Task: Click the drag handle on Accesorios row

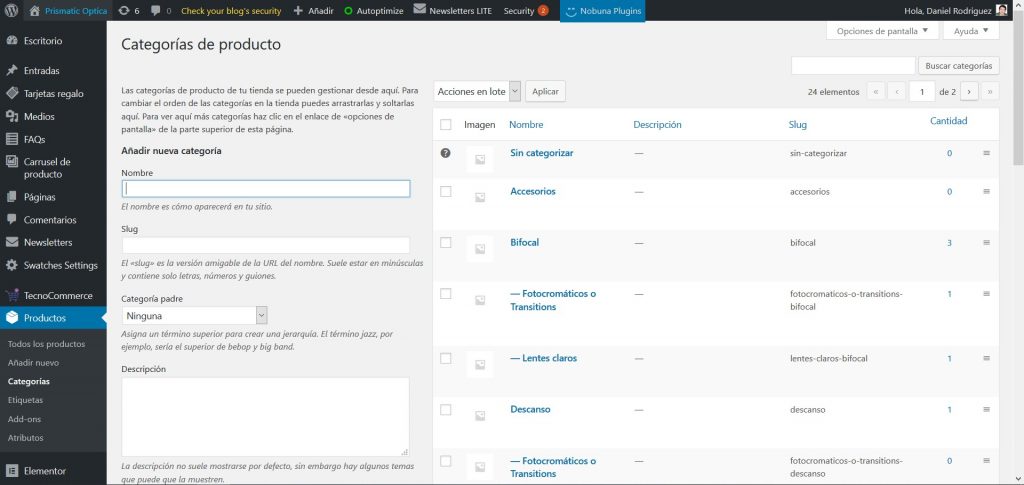Action: click(986, 191)
